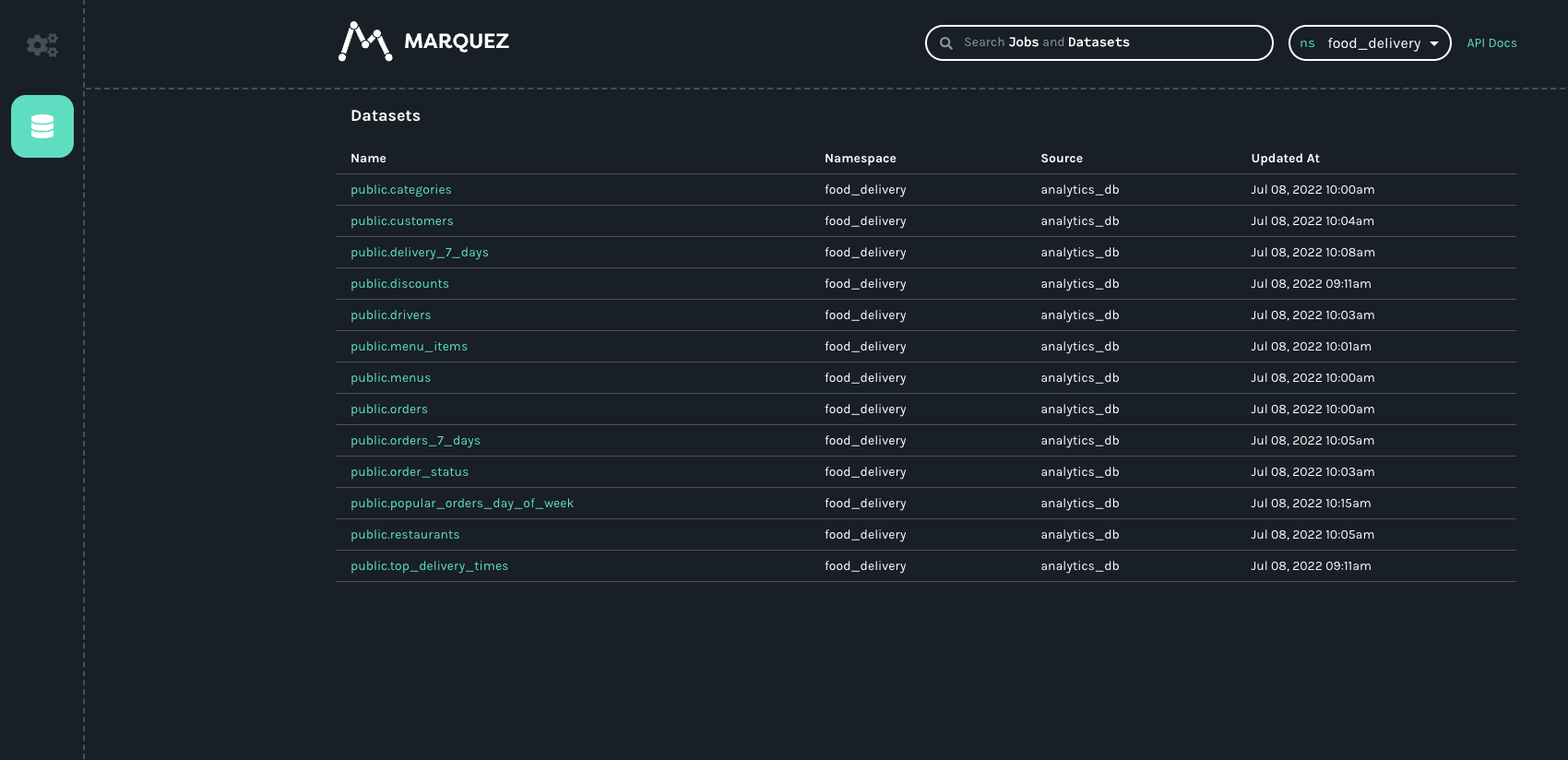Click namespace cell in public.menus row
The image size is (1568, 760).
click(x=865, y=378)
